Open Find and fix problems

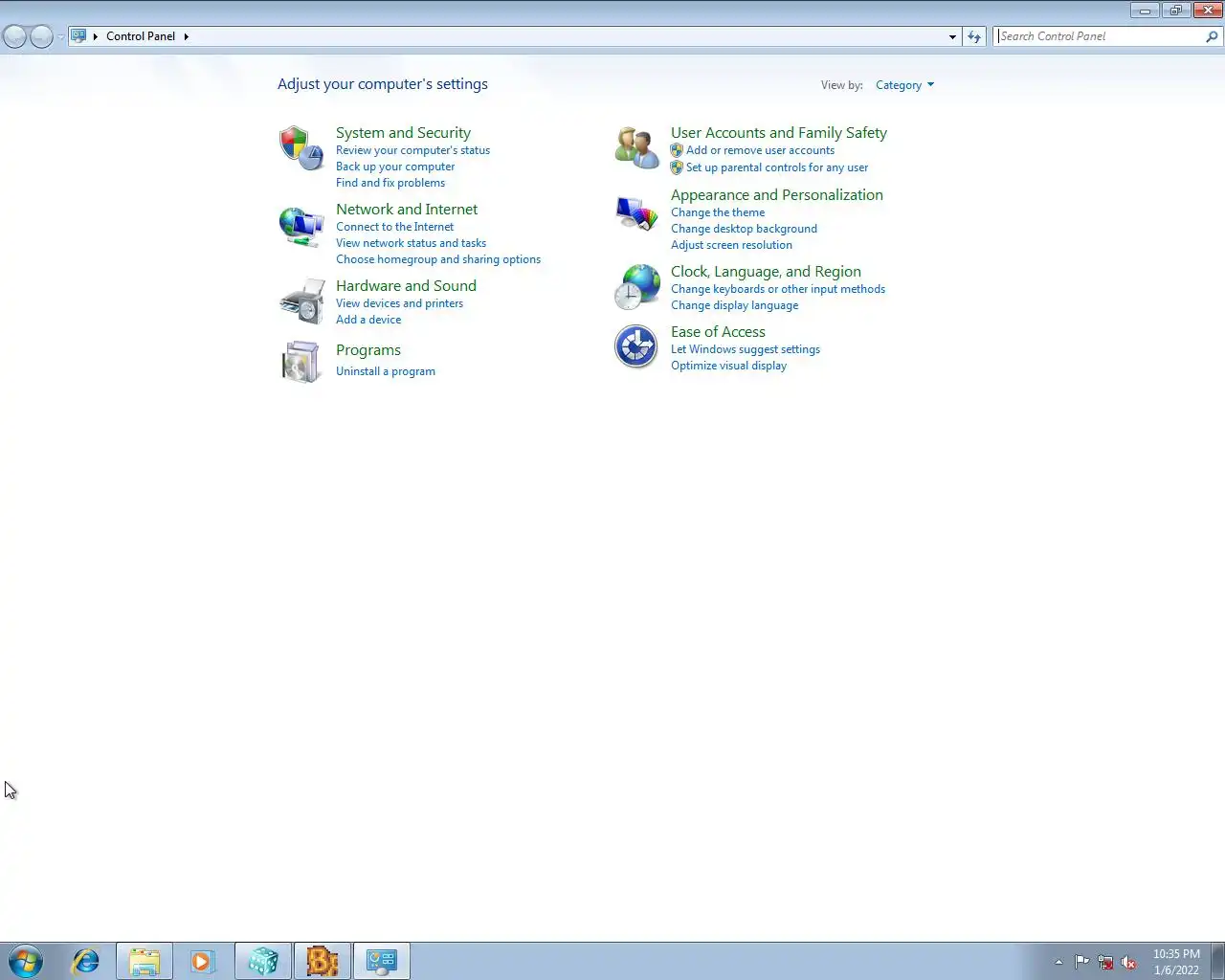coord(390,183)
